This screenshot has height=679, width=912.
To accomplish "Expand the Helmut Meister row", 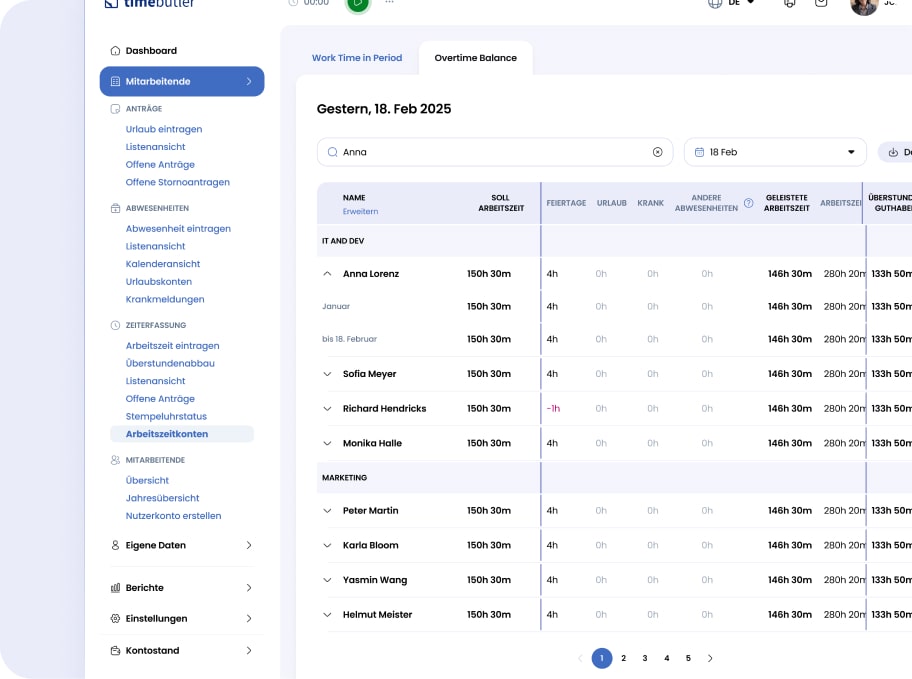I will (x=327, y=614).
